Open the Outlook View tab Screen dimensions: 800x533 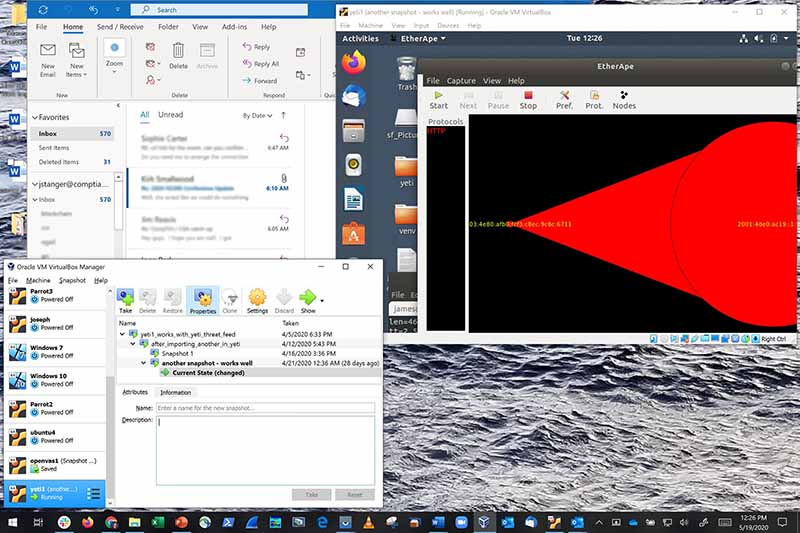(x=199, y=27)
